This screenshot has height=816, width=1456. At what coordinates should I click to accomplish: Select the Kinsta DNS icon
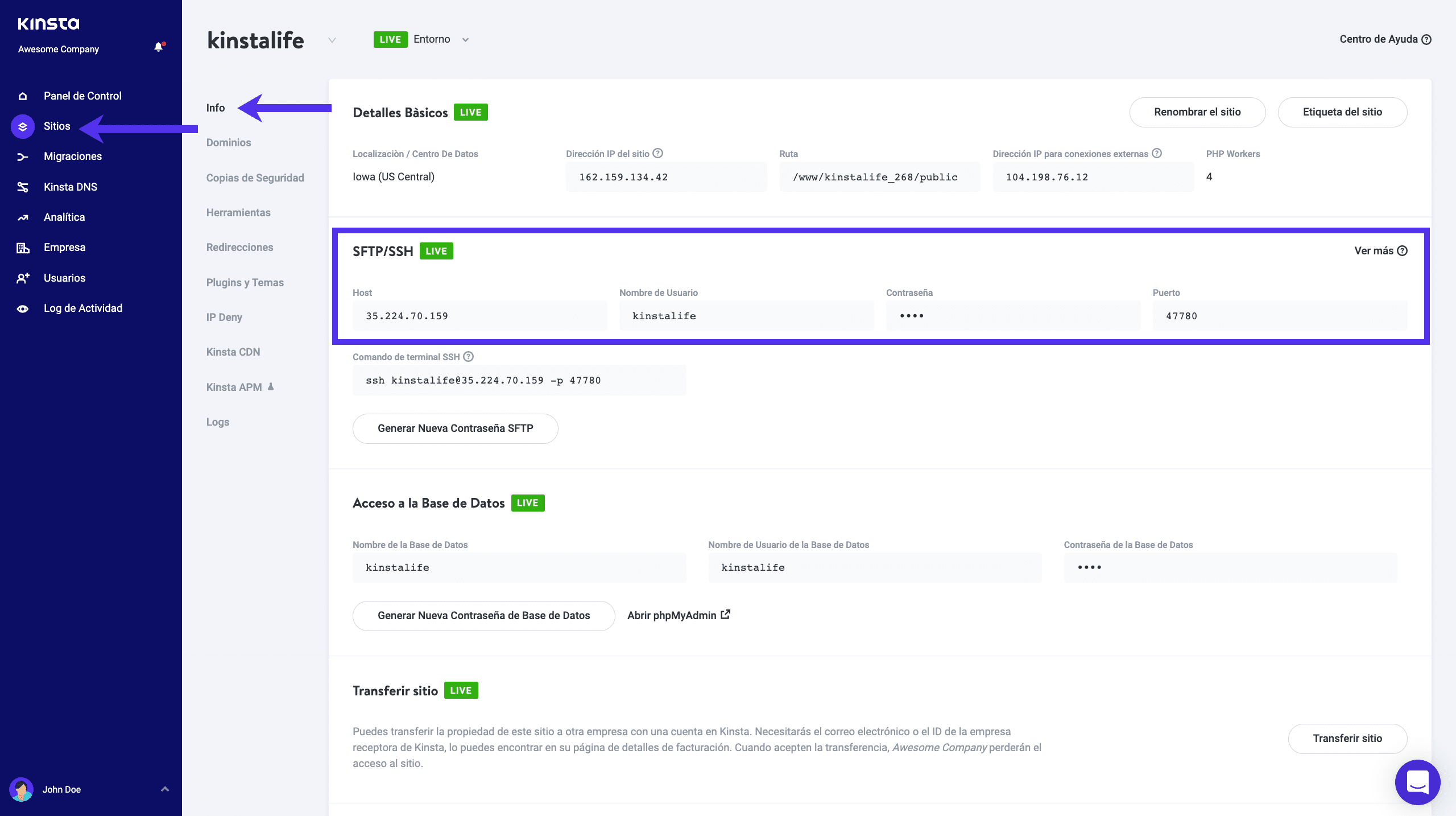pos(23,187)
